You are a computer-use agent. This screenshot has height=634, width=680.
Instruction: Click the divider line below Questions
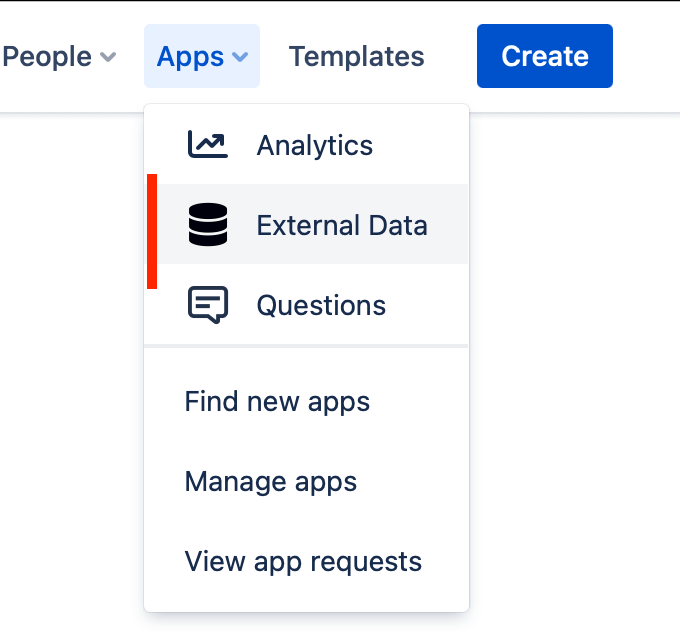(x=306, y=346)
